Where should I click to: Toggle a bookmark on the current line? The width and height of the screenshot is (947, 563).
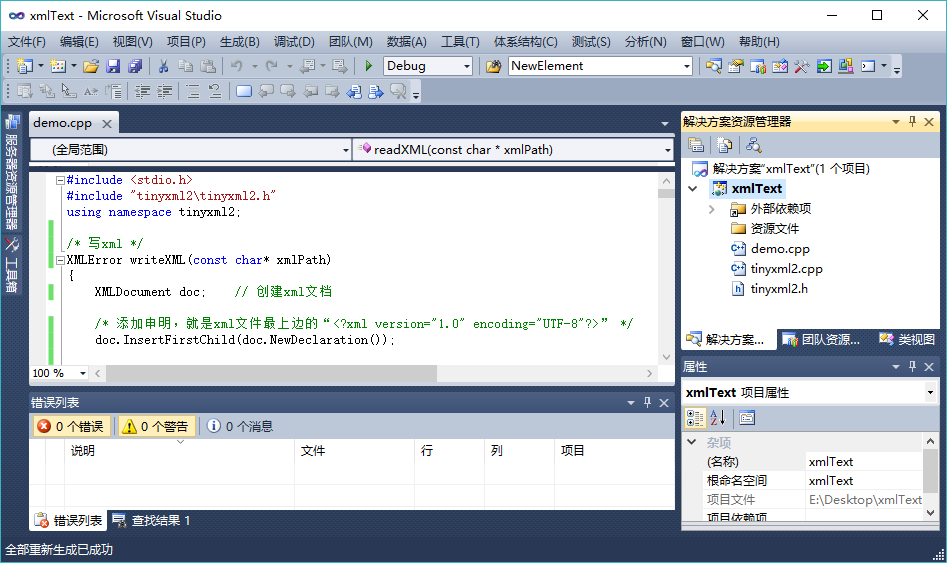click(244, 91)
